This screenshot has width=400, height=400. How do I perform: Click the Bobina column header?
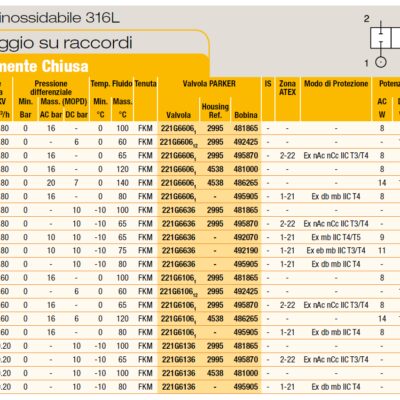point(246,115)
